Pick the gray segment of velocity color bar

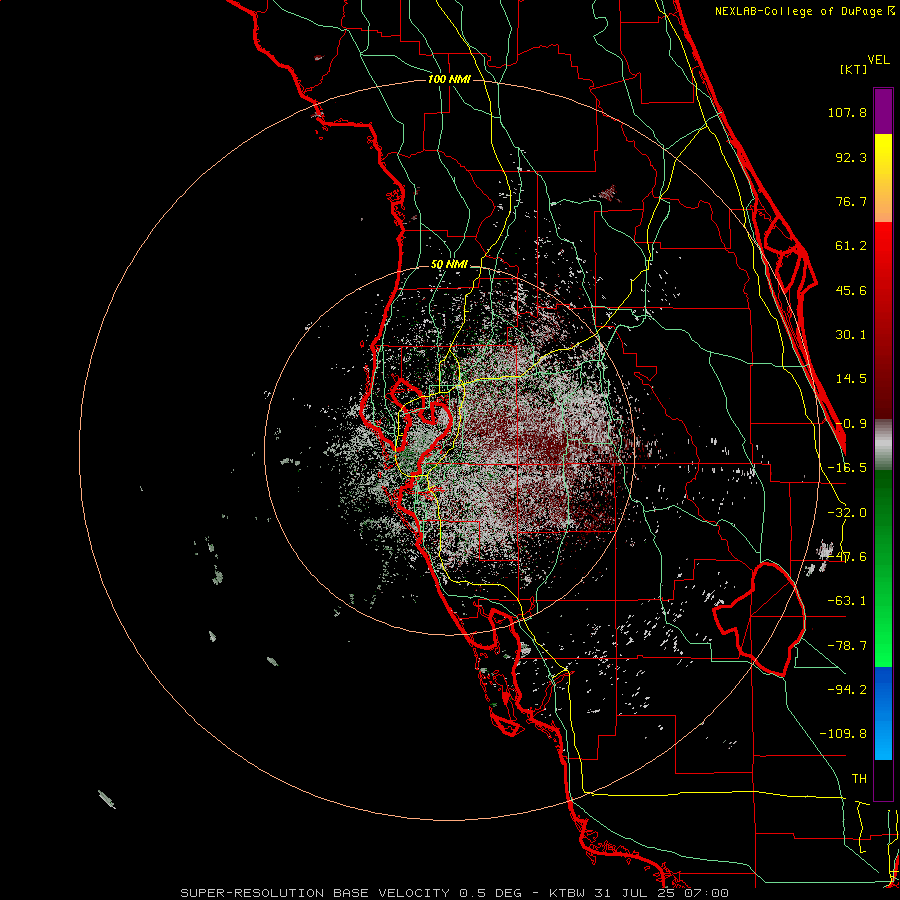tap(883, 445)
